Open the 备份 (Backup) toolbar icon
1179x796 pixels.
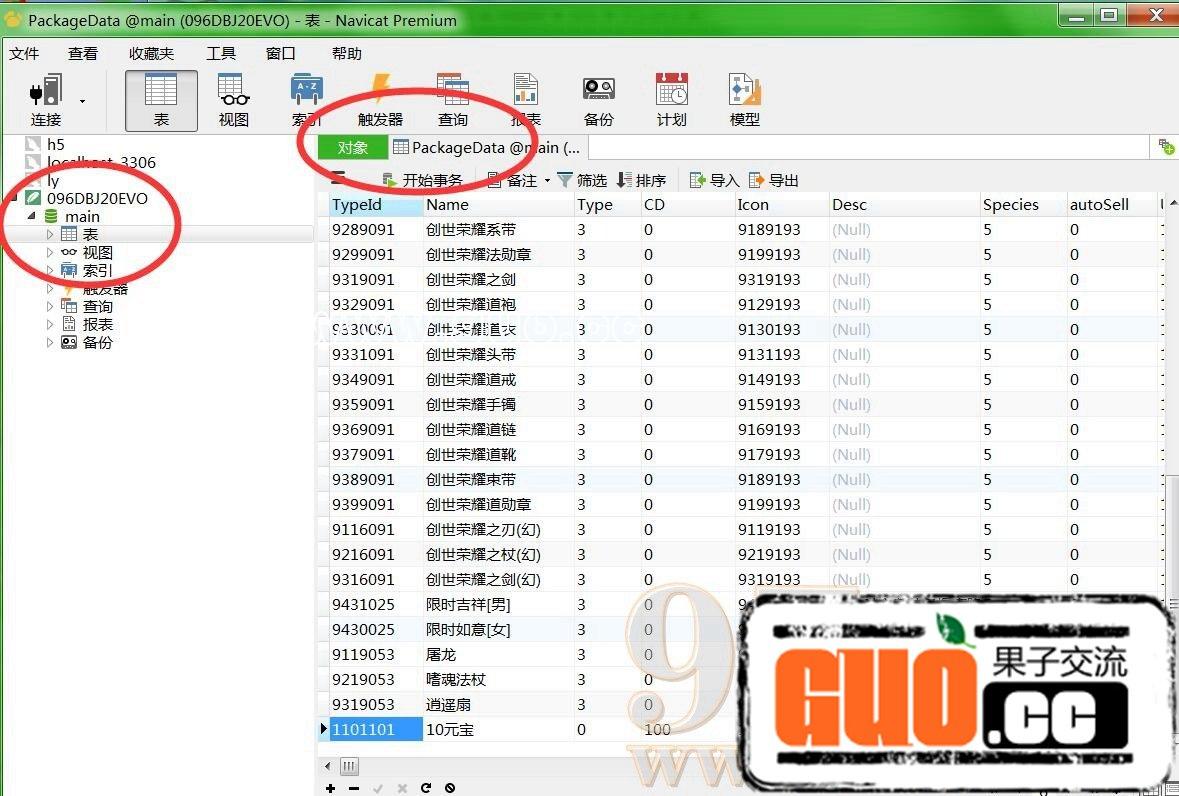[599, 100]
